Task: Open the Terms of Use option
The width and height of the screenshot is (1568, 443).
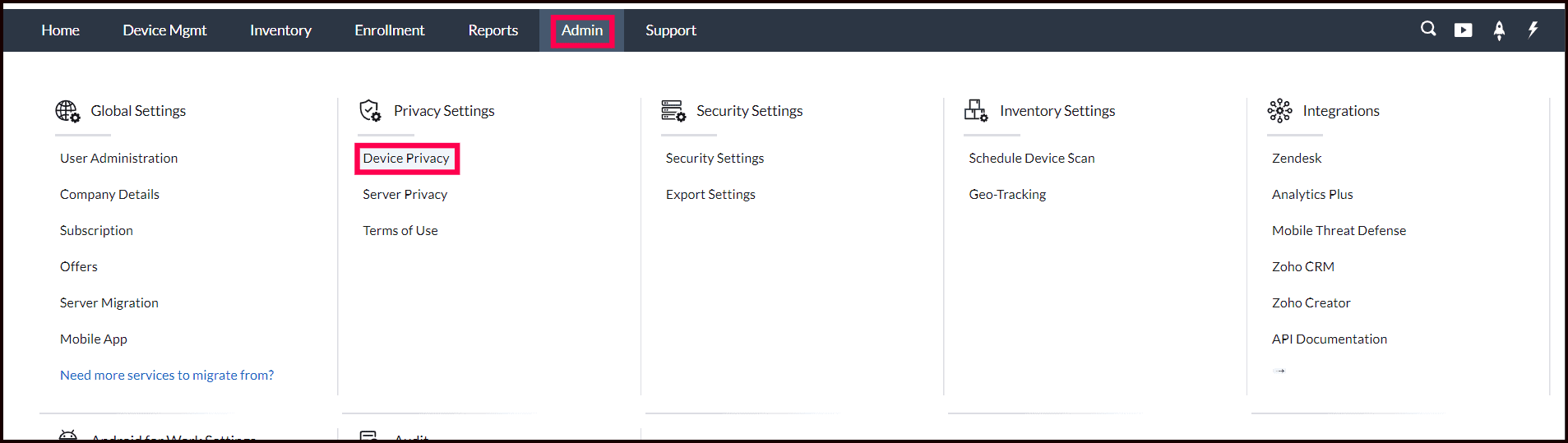Action: click(x=400, y=231)
